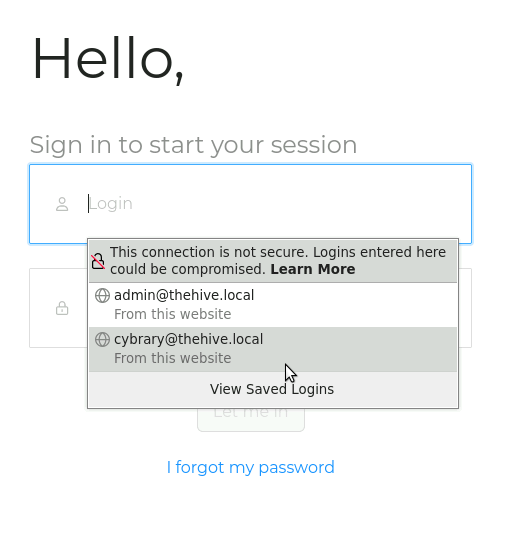Open the Learn More link in the warning
The image size is (528, 541).
pyautogui.click(x=313, y=269)
